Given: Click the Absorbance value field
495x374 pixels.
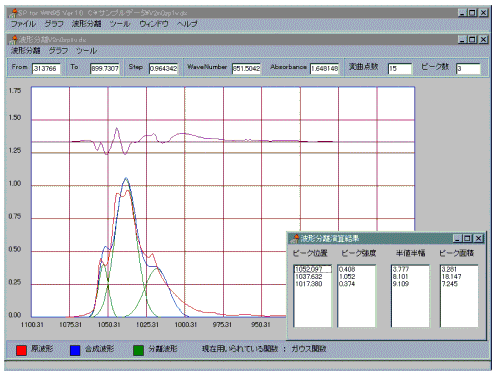Looking at the screenshot, I should (325, 68).
